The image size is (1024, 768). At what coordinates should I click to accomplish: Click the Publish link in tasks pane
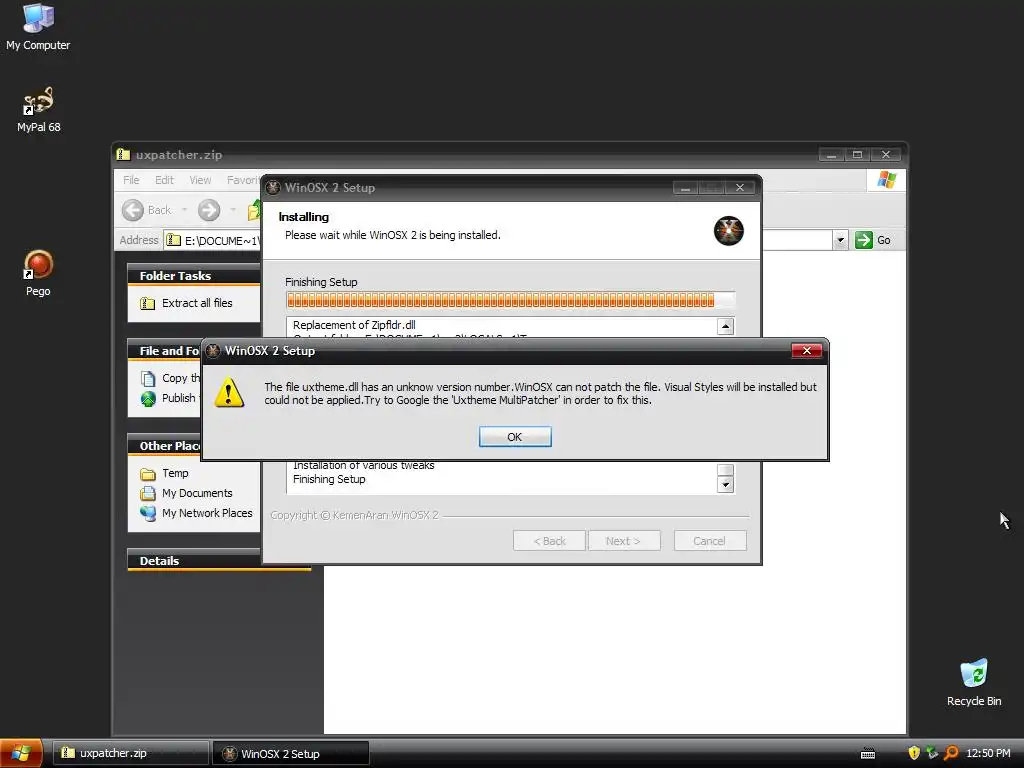tap(178, 398)
